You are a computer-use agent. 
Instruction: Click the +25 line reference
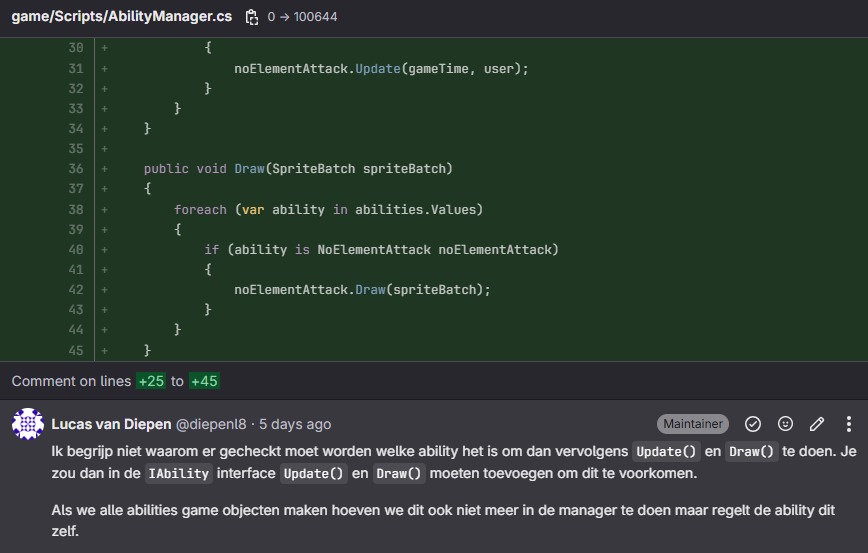pos(151,381)
